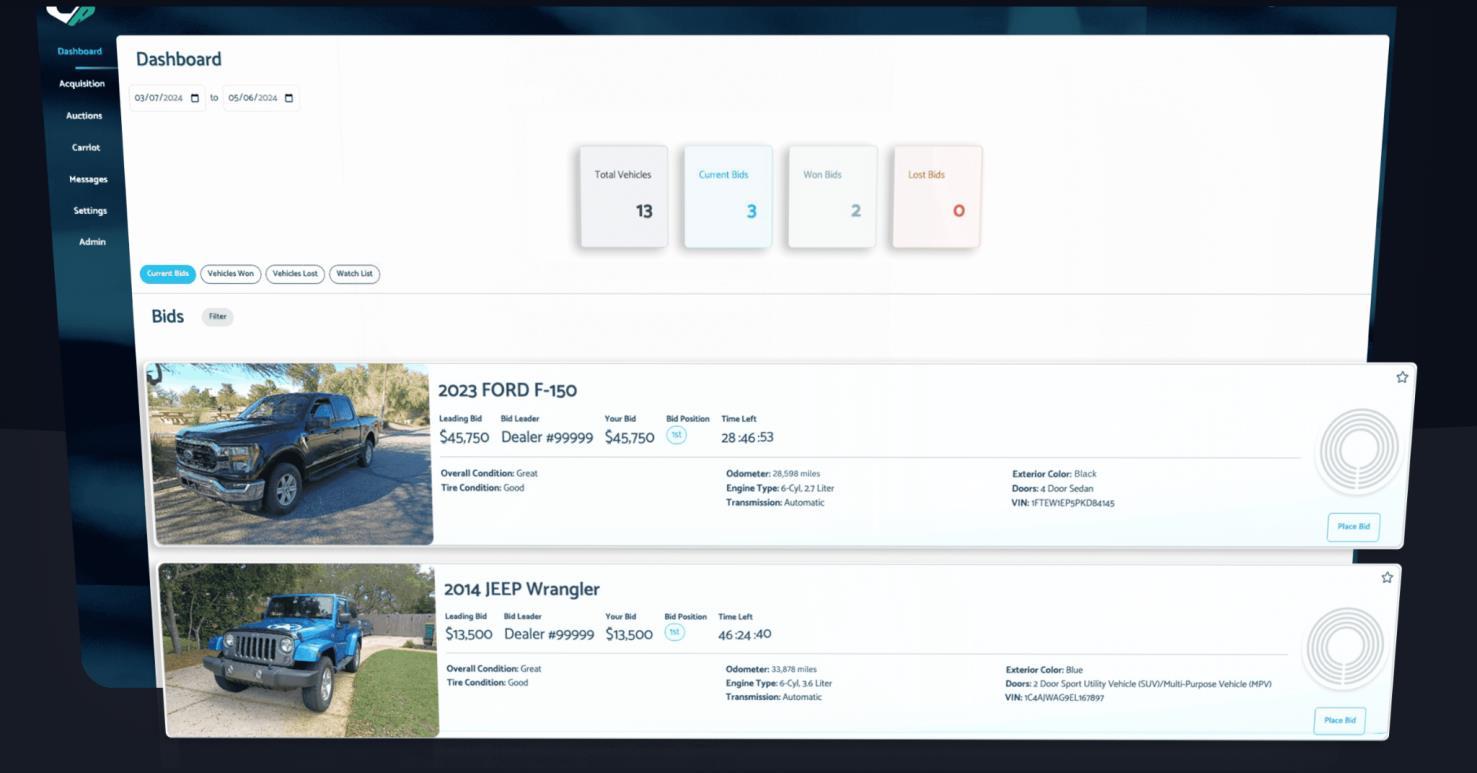
Task: Open the Jeep Wrangler vehicle photo
Action: pos(299,651)
